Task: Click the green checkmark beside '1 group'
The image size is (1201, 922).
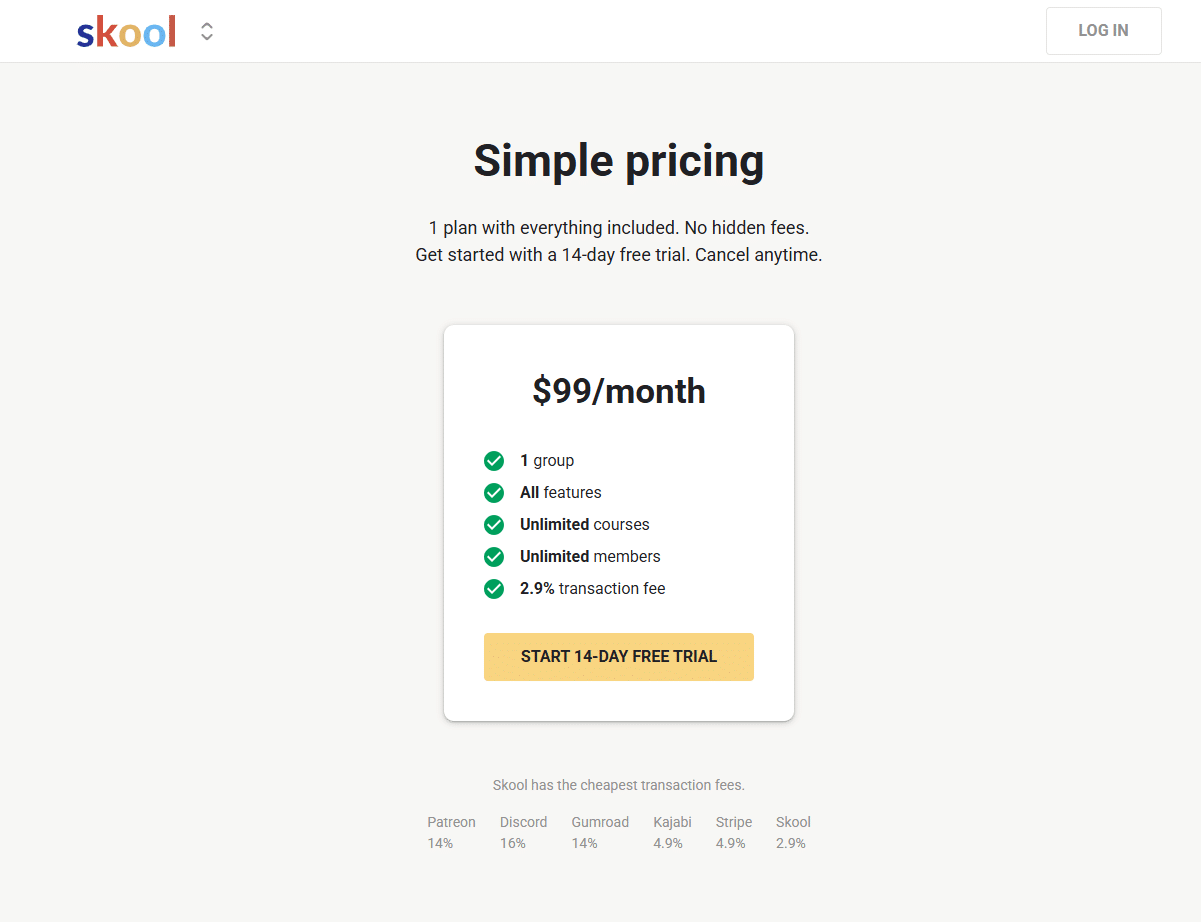Action: (494, 461)
